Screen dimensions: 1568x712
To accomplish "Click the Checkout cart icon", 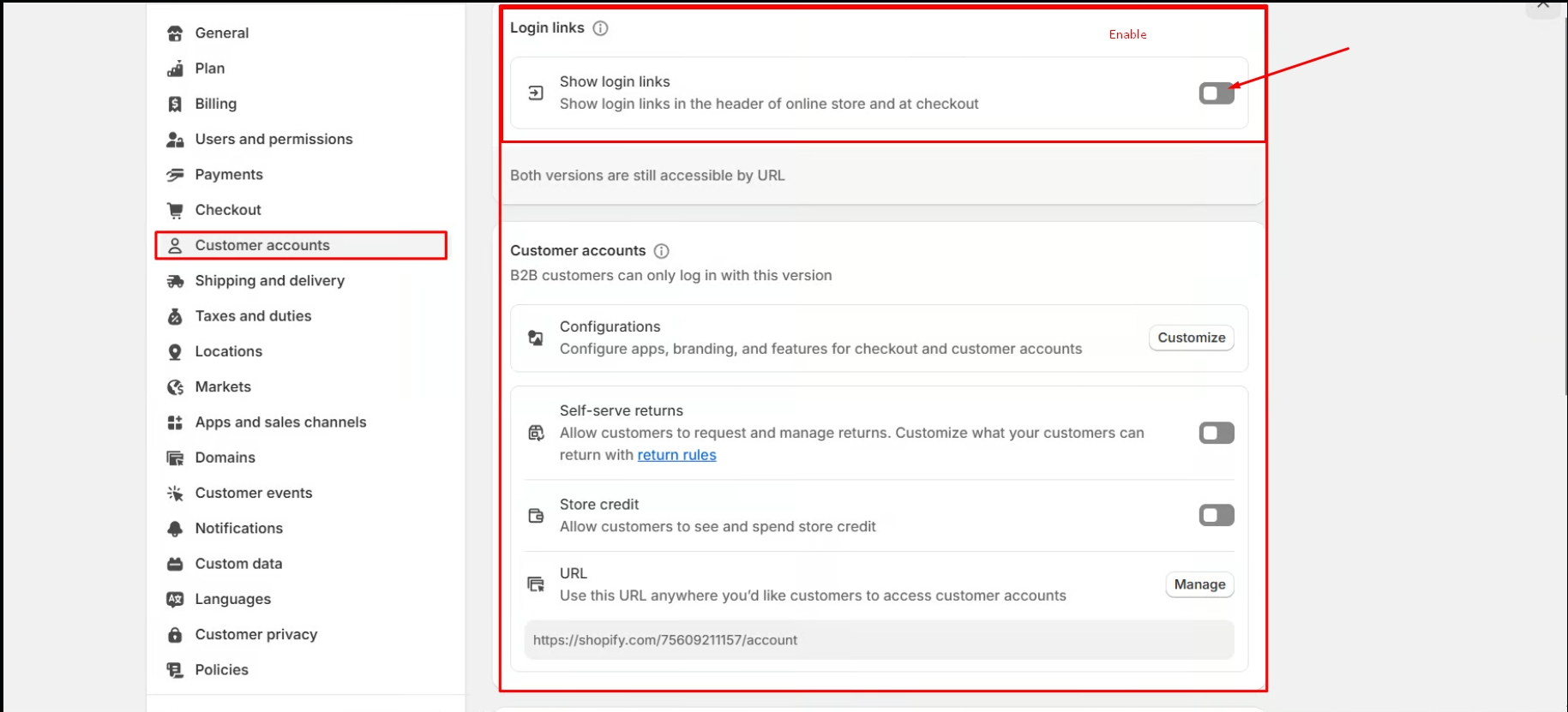I will (x=175, y=210).
